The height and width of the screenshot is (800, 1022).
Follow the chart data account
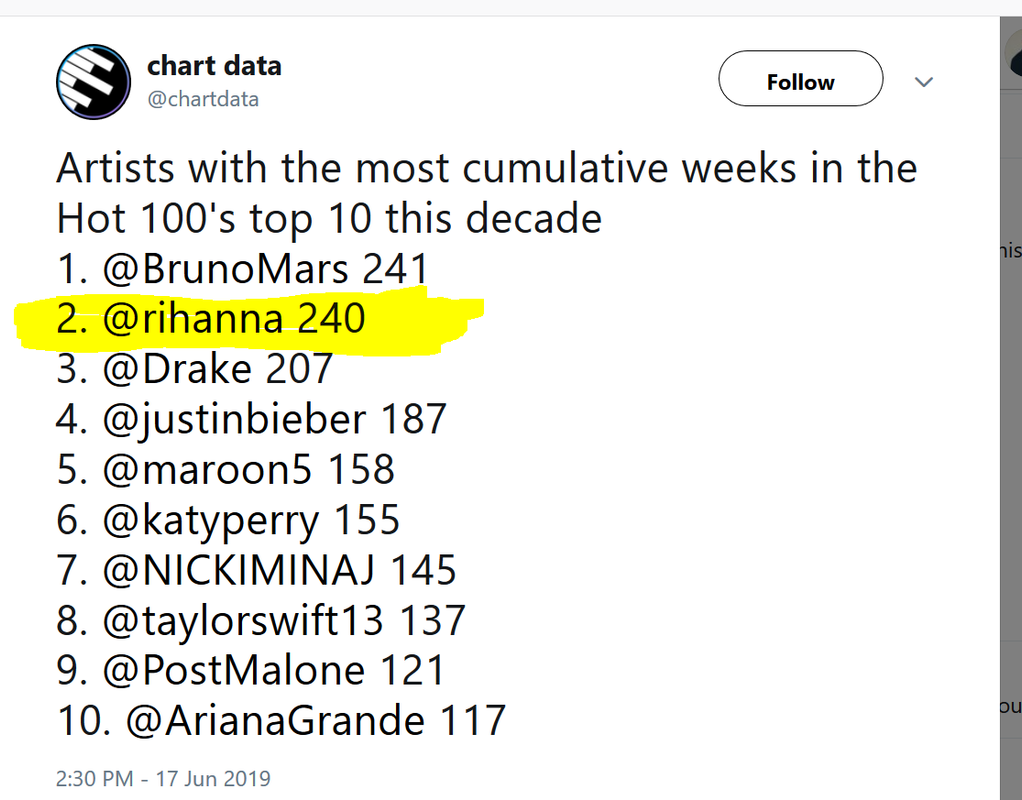(x=800, y=82)
